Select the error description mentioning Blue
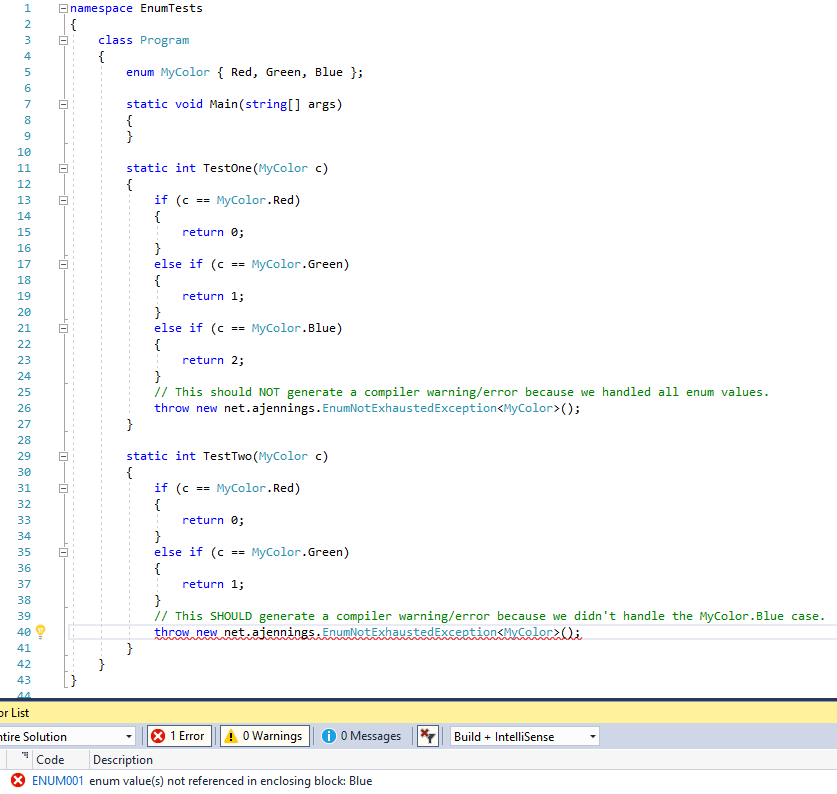The height and width of the screenshot is (794, 837). (x=231, y=781)
